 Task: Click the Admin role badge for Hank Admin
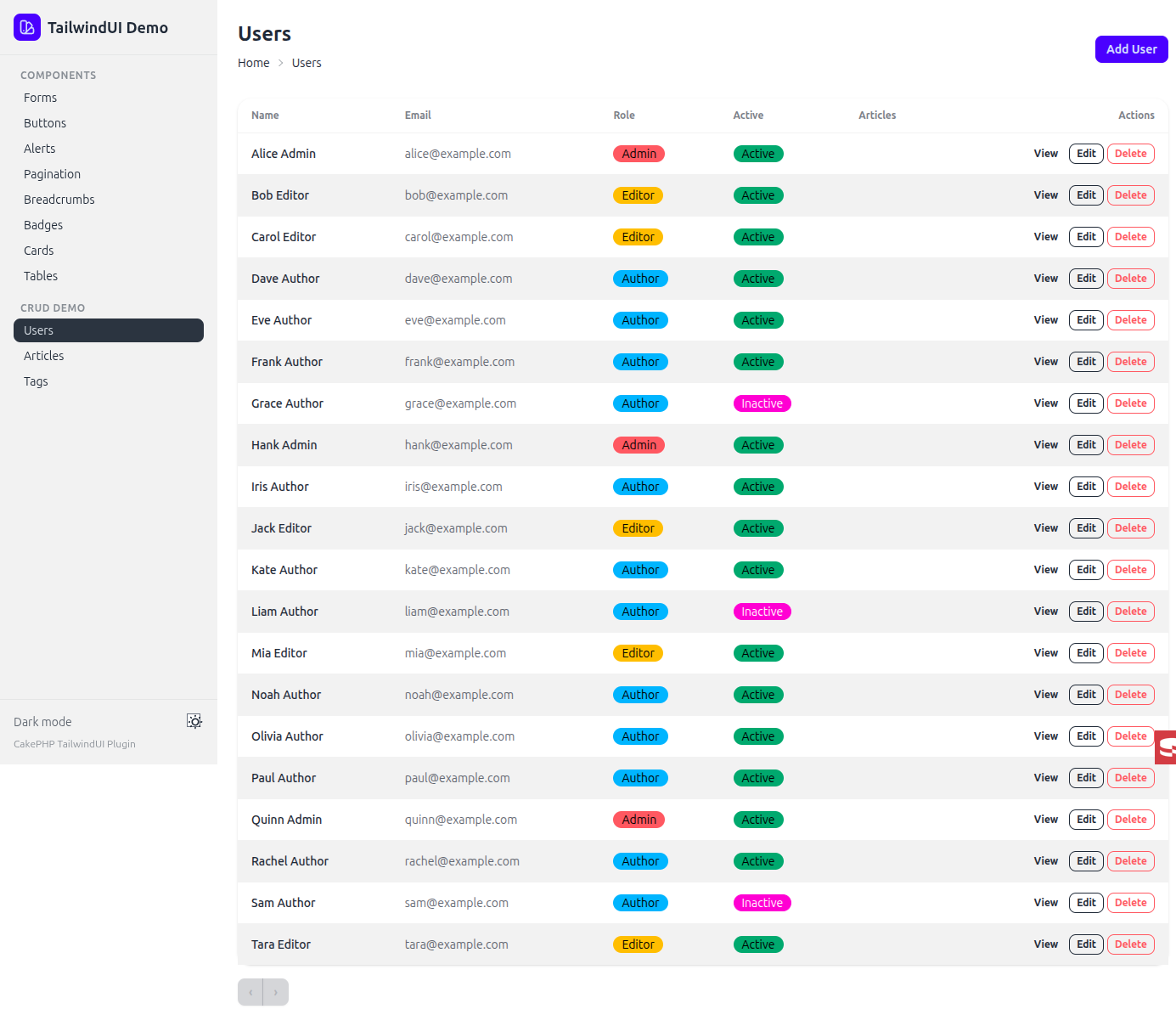click(x=639, y=445)
